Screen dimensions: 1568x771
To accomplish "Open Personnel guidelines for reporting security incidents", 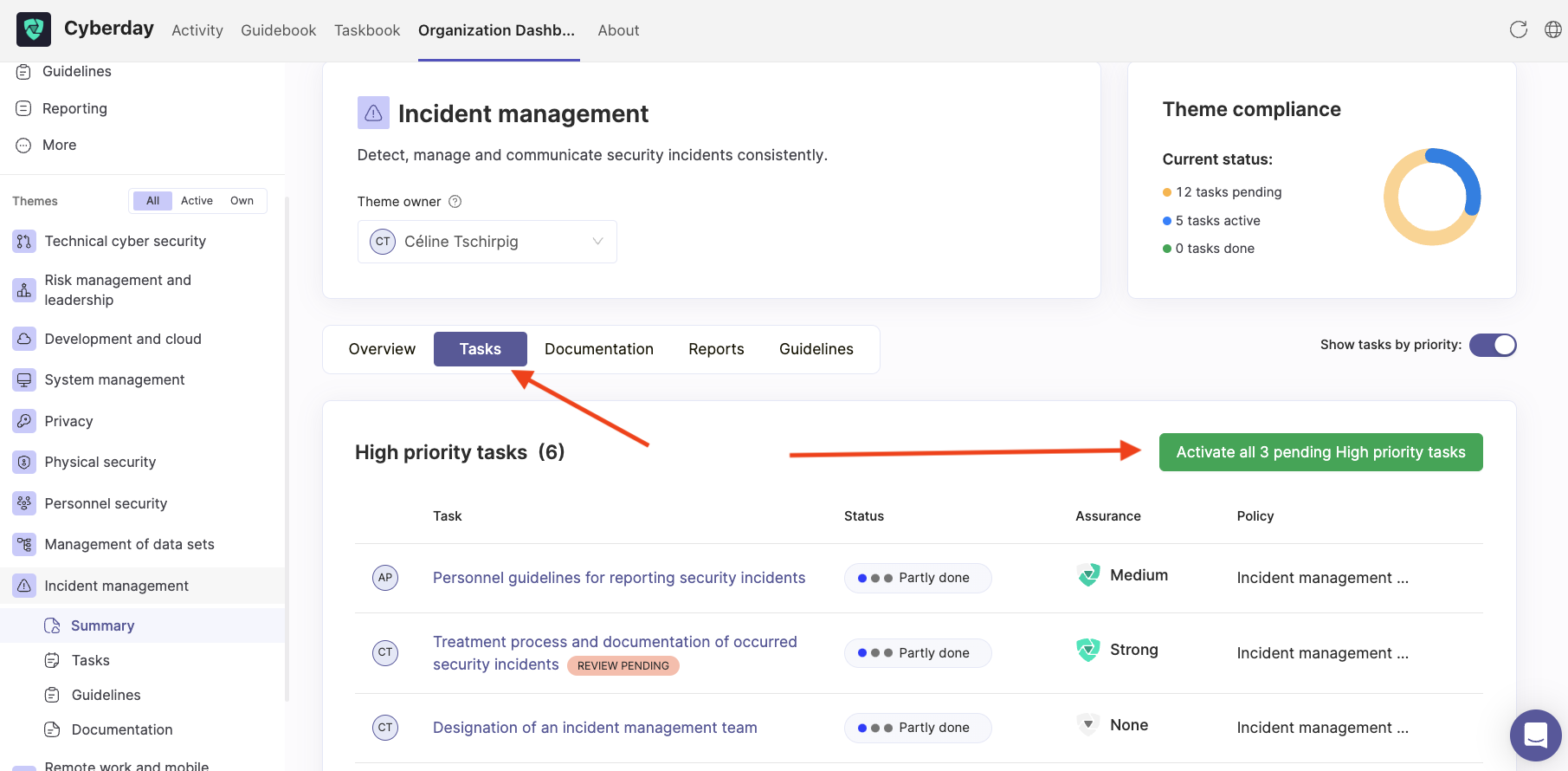I will coord(619,578).
